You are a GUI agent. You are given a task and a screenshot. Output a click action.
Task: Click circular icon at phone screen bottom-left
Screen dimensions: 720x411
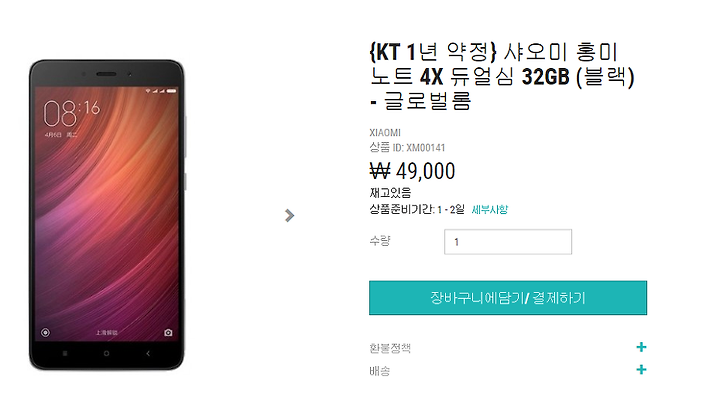coord(45,332)
